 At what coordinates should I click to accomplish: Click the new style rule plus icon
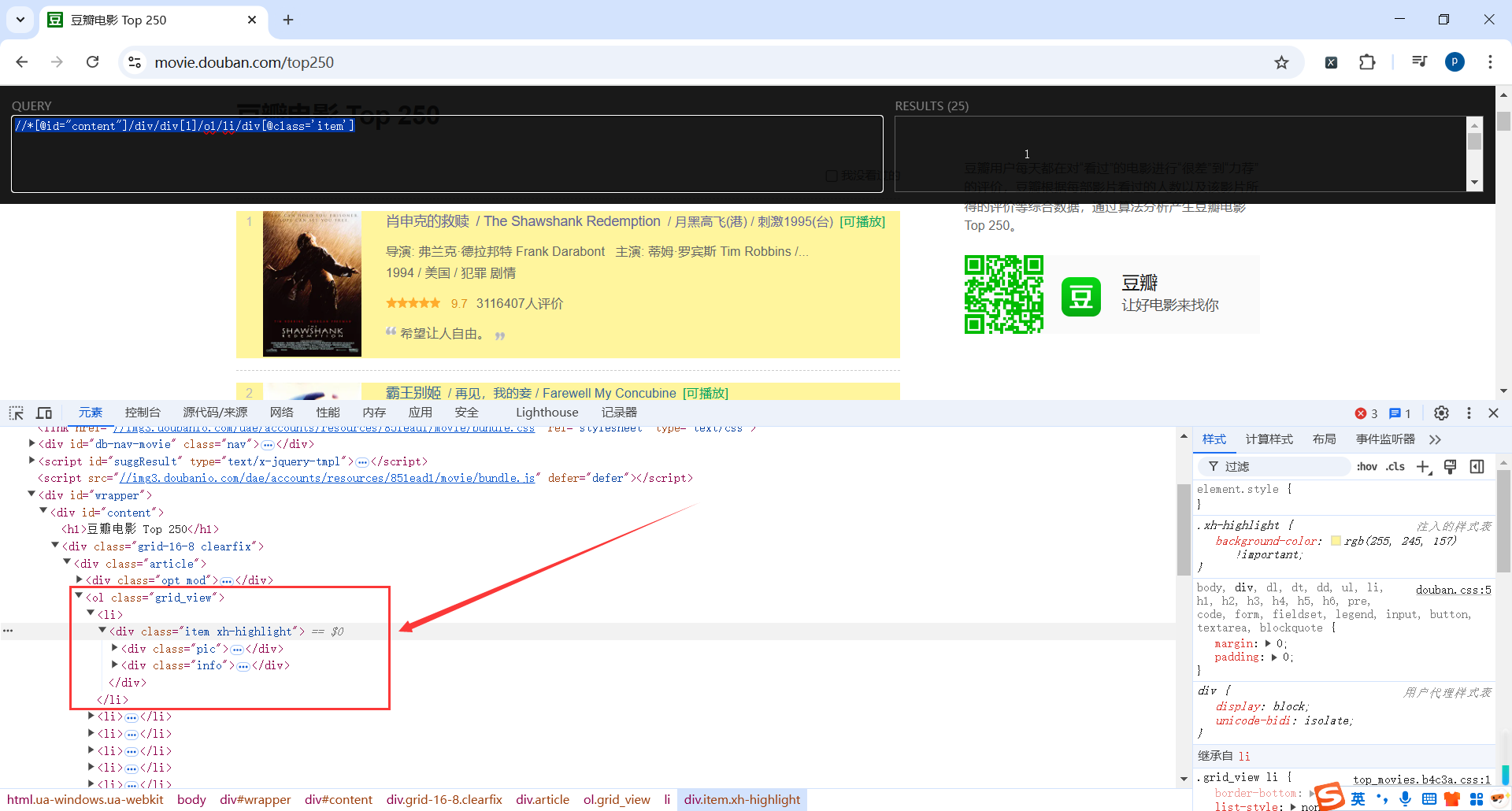click(x=1423, y=467)
